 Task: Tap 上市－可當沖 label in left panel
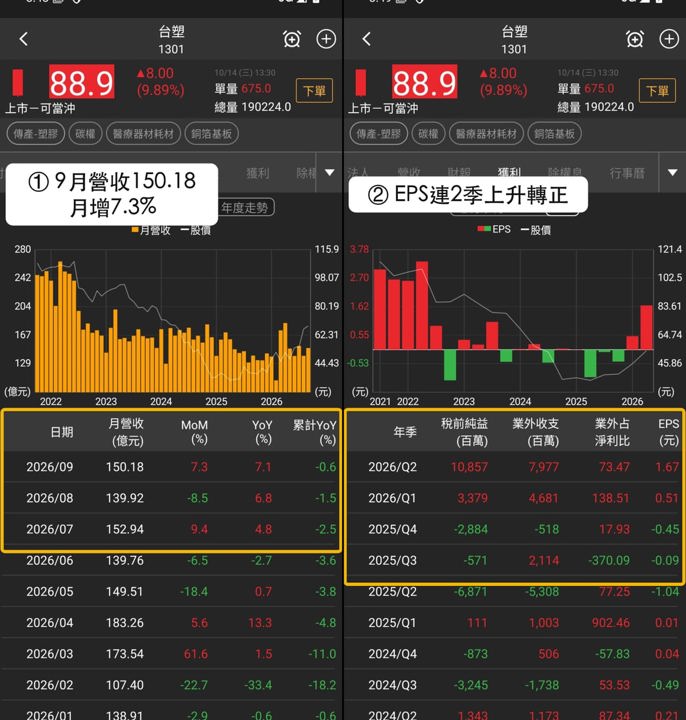click(x=40, y=108)
